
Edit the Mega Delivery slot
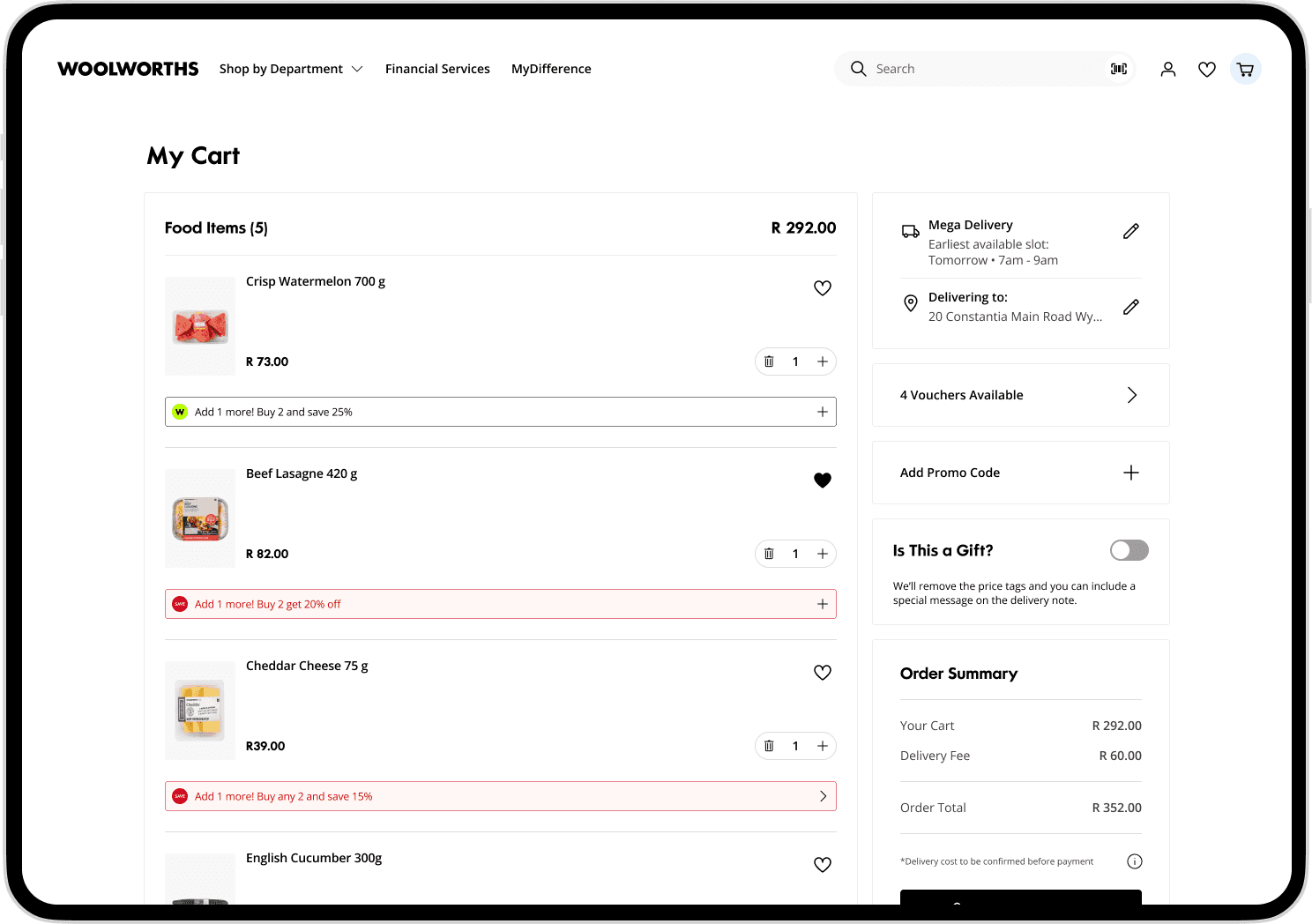pyautogui.click(x=1131, y=231)
